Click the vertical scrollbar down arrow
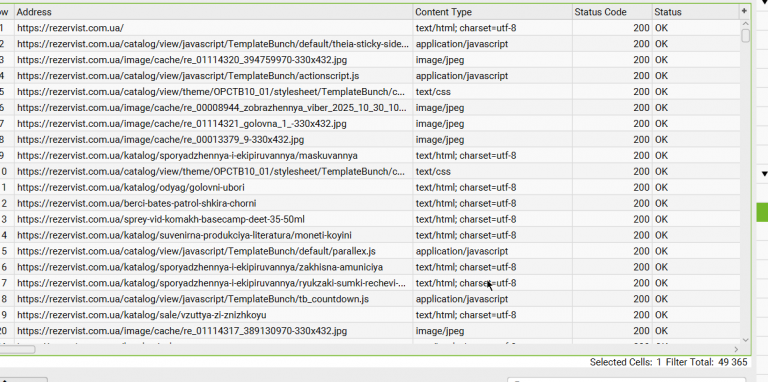Image resolution: width=768 pixels, height=382 pixels. pyautogui.click(x=745, y=339)
